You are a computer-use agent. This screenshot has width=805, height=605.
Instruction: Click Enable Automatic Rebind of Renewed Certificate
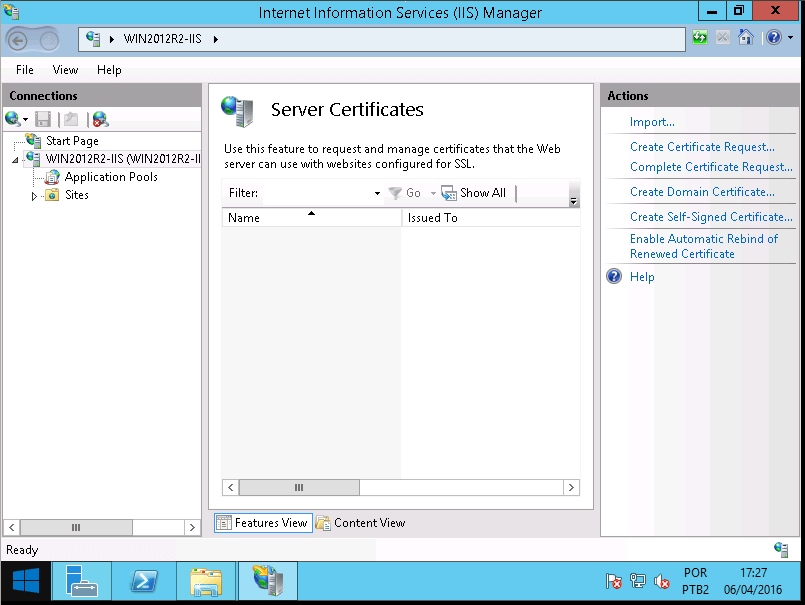coord(703,246)
